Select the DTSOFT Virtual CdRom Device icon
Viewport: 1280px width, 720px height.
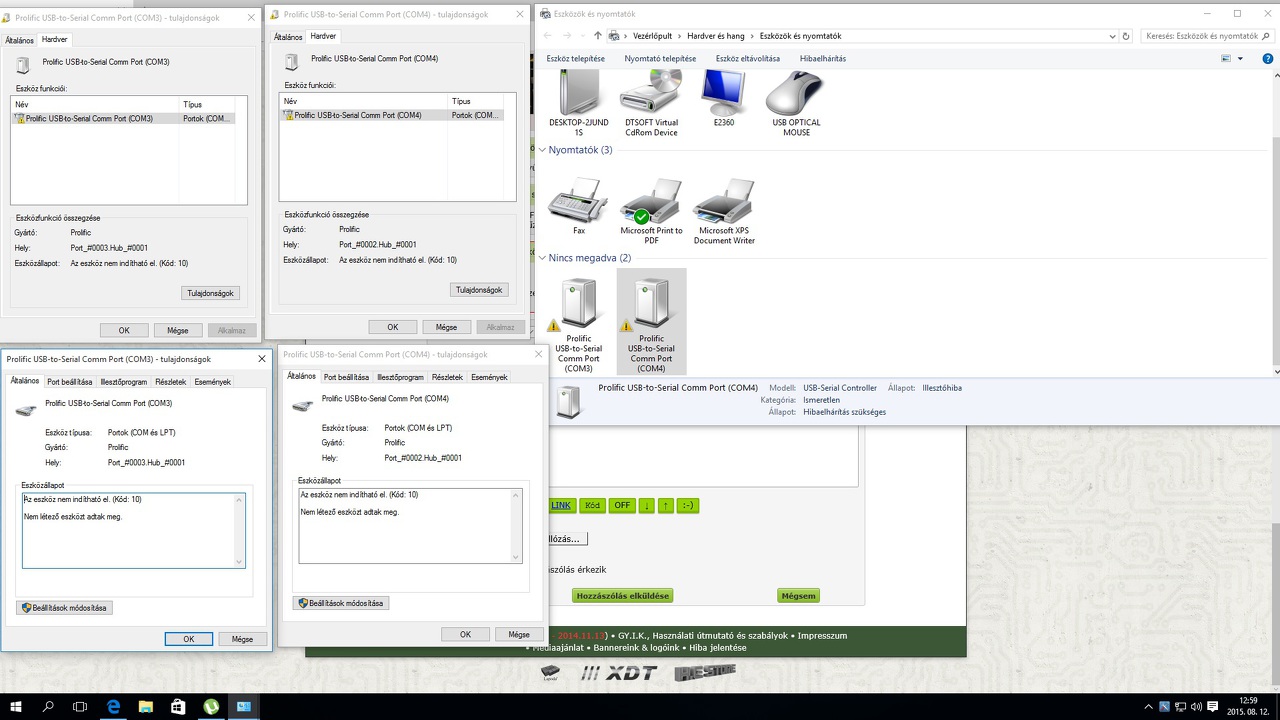(x=651, y=103)
